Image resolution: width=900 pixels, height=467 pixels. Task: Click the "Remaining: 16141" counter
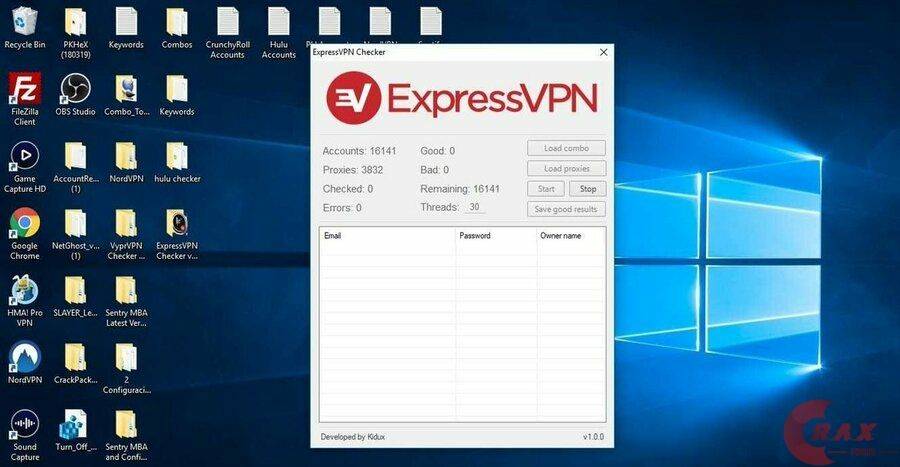[x=460, y=189]
